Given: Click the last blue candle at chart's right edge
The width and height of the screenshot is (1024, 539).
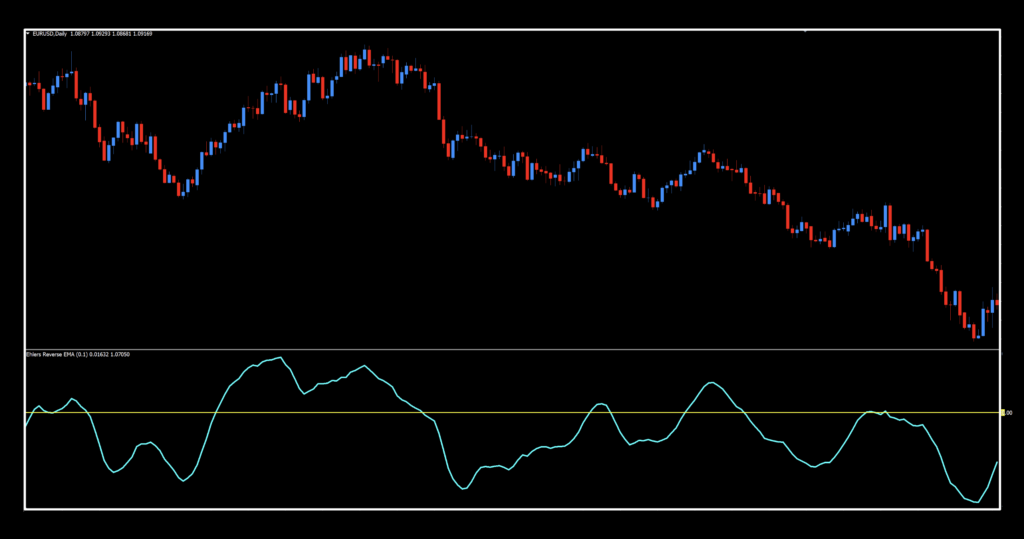Looking at the screenshot, I should pyautogui.click(x=992, y=303).
